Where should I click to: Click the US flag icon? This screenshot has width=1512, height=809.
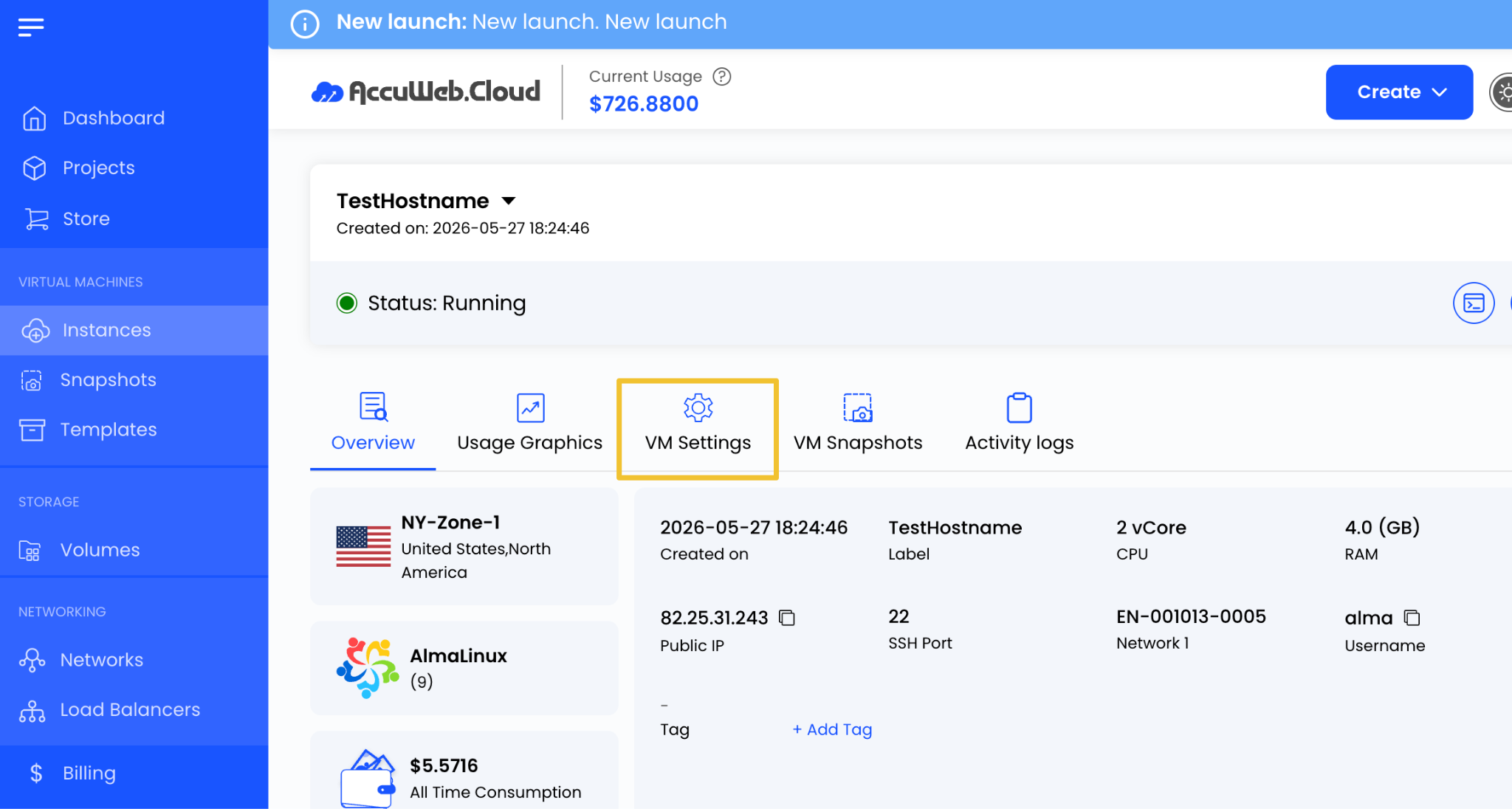click(363, 547)
